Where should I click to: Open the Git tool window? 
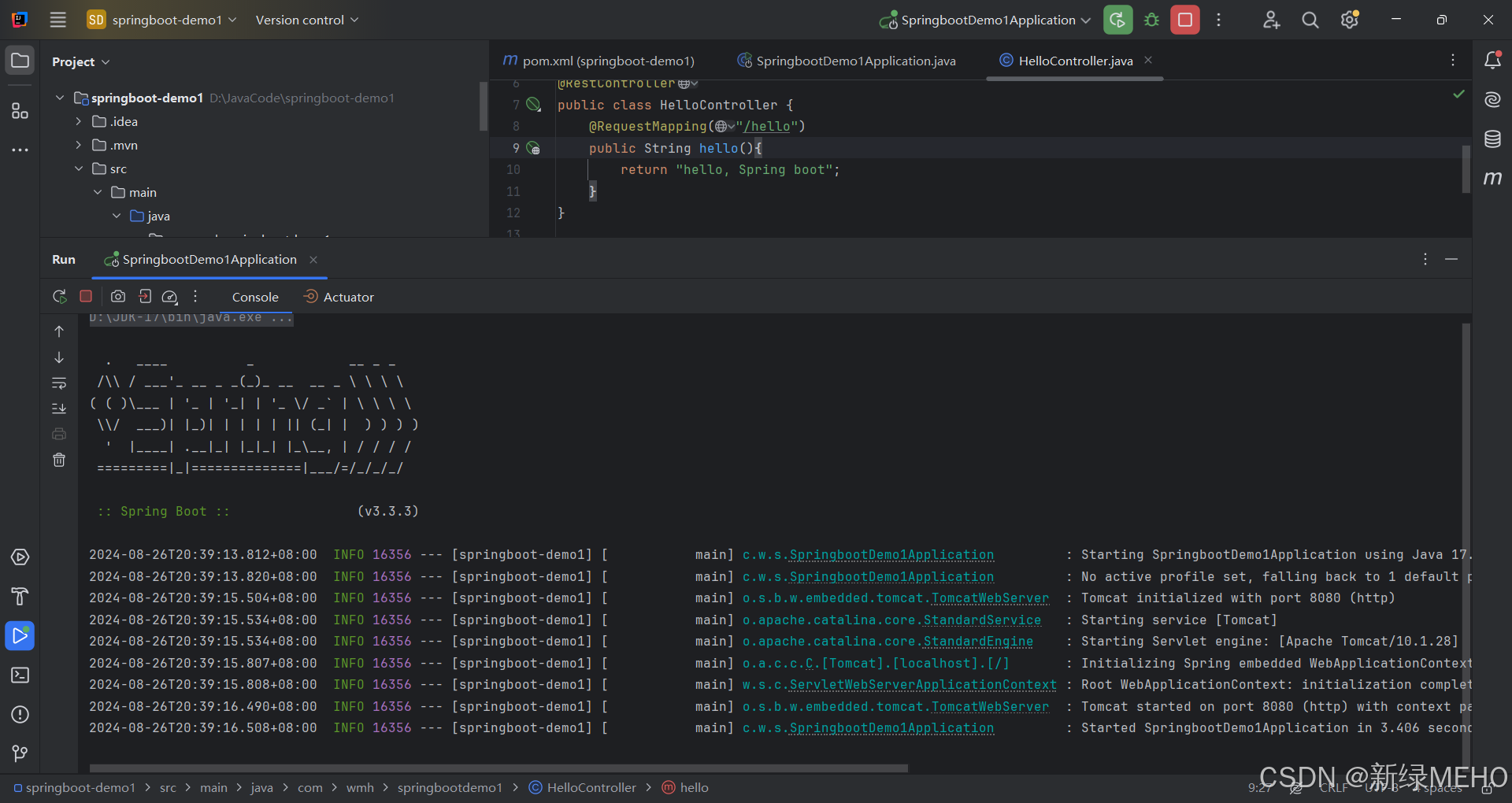click(x=20, y=754)
